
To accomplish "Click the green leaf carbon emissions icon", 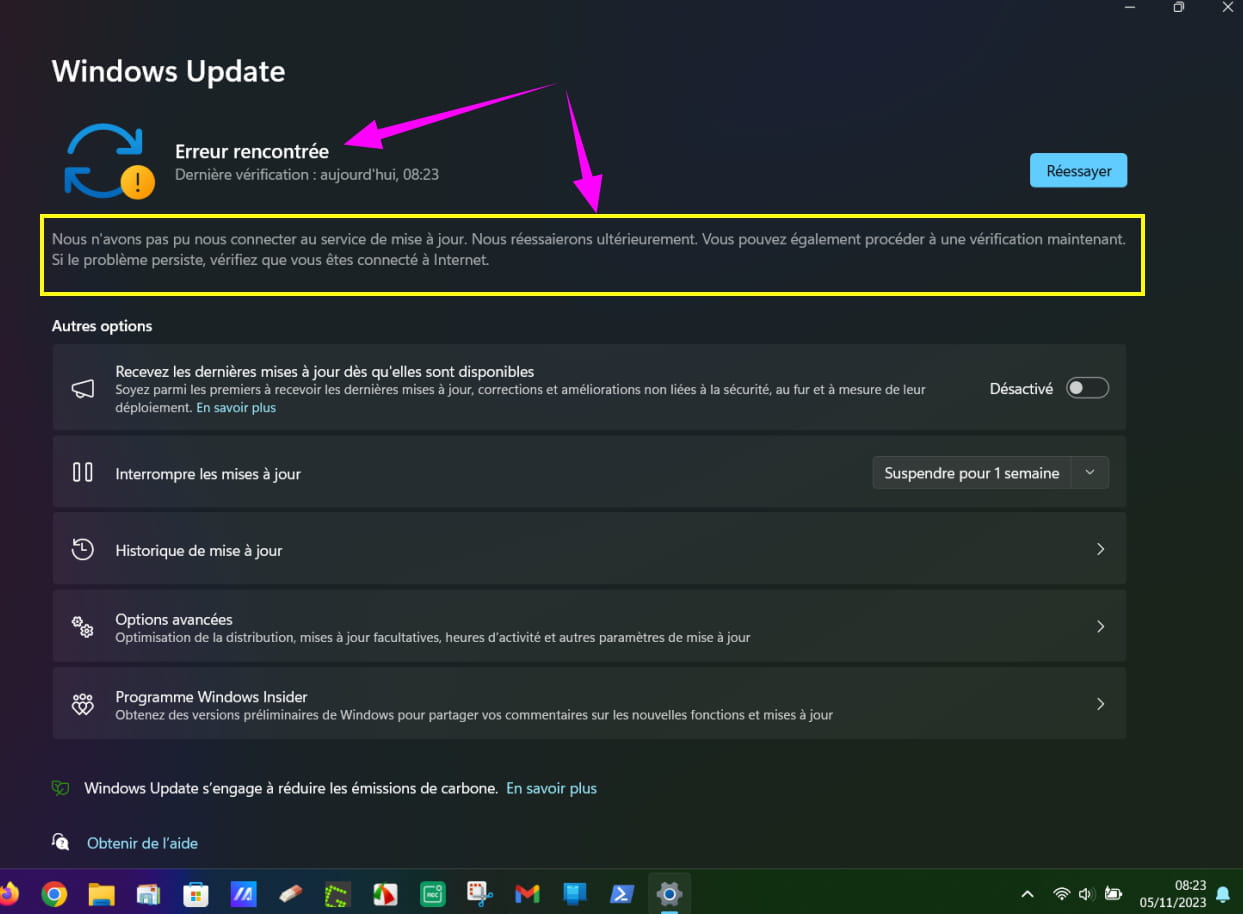I will pos(61,788).
